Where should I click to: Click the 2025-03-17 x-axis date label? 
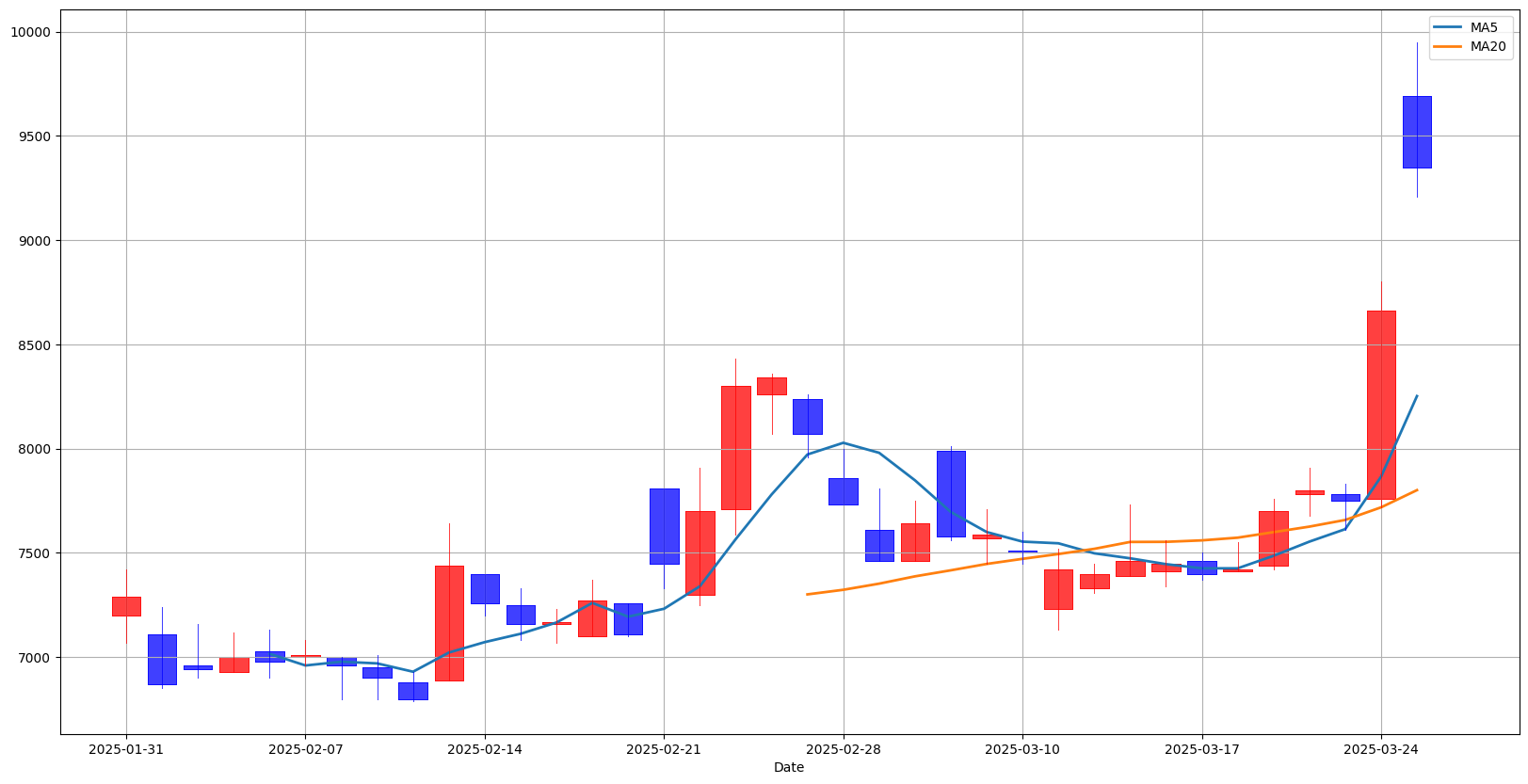pyautogui.click(x=1201, y=749)
